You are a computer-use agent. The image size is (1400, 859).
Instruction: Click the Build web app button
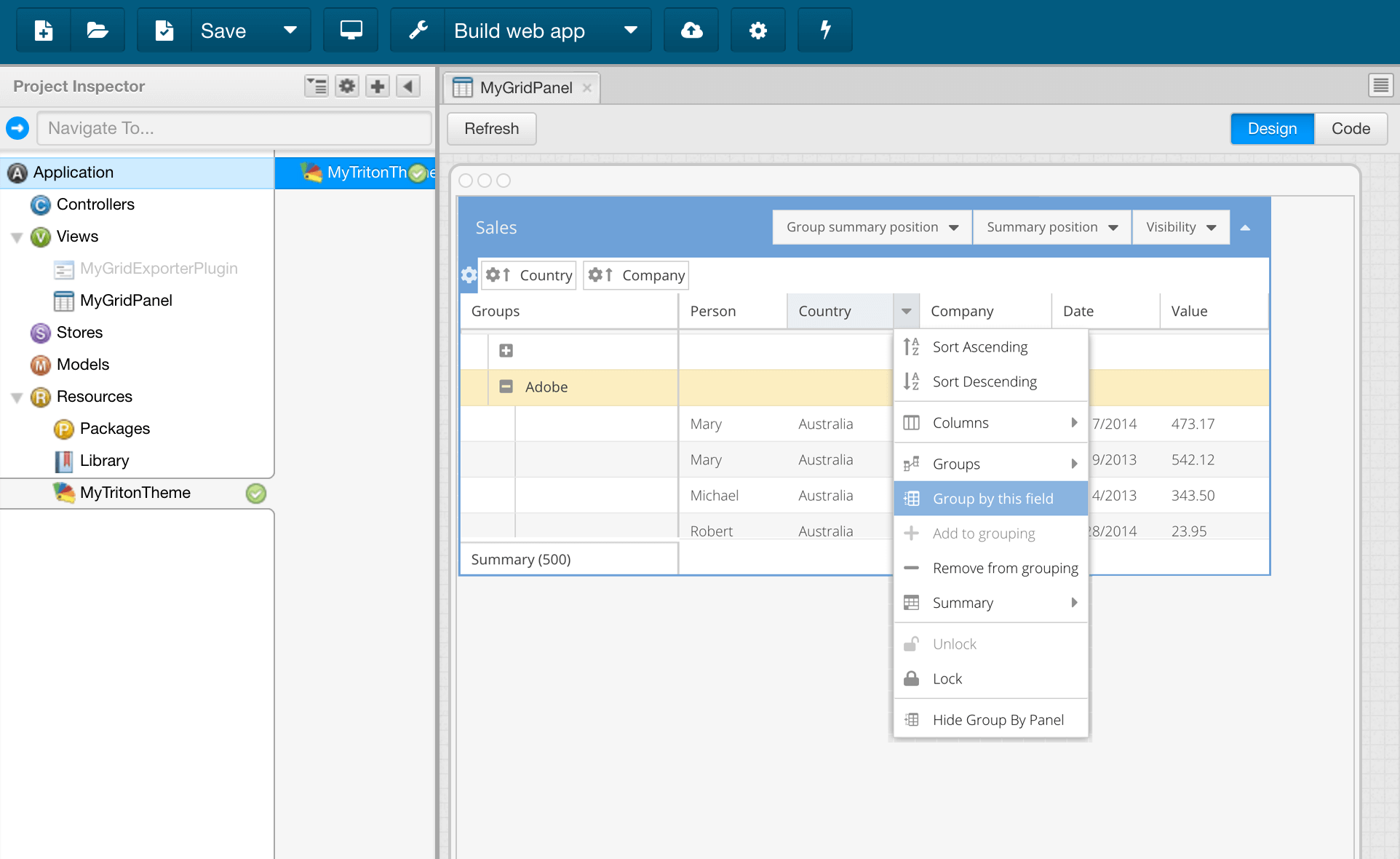[520, 31]
